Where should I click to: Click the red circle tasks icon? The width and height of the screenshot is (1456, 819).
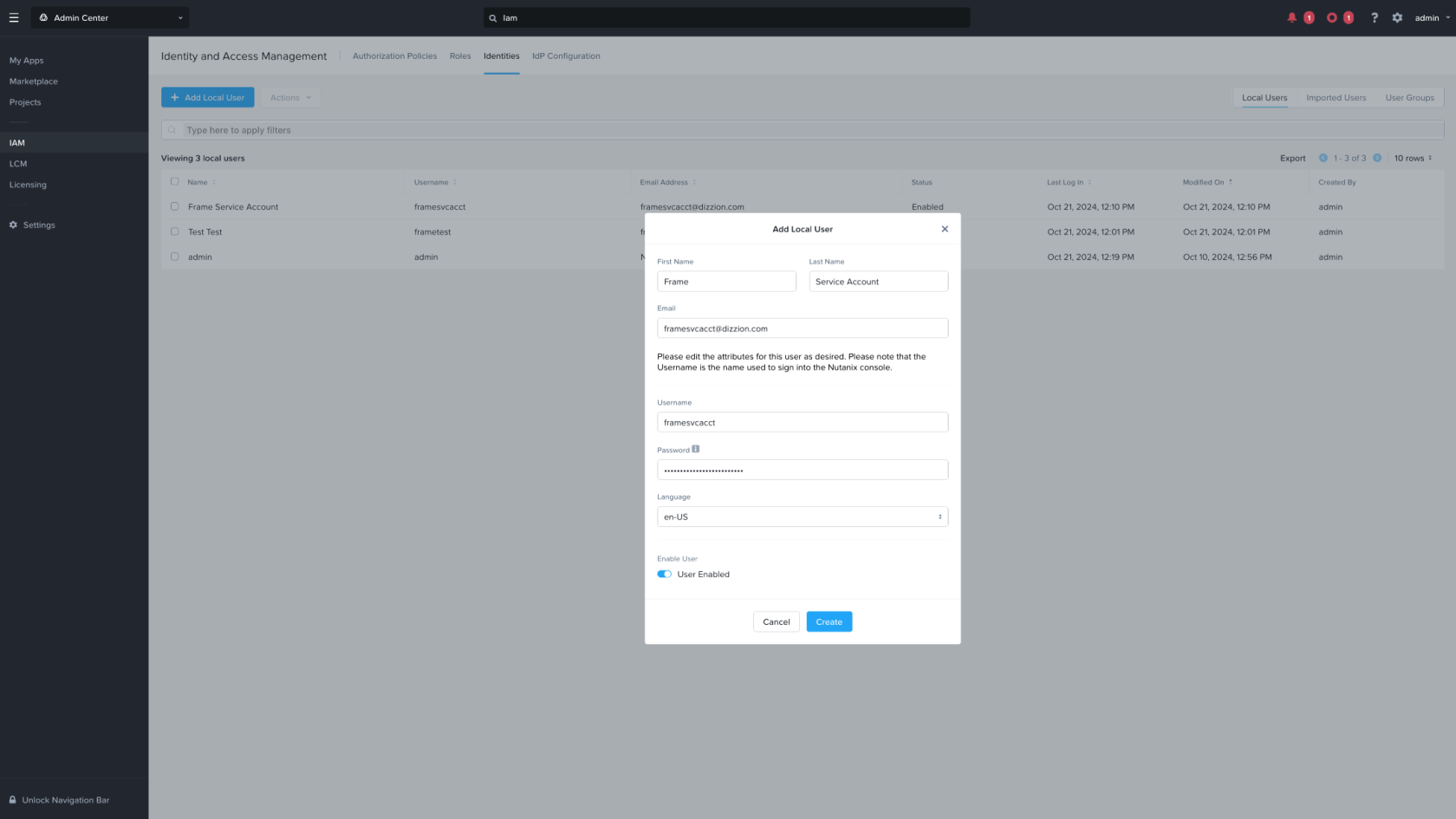coord(1331,17)
